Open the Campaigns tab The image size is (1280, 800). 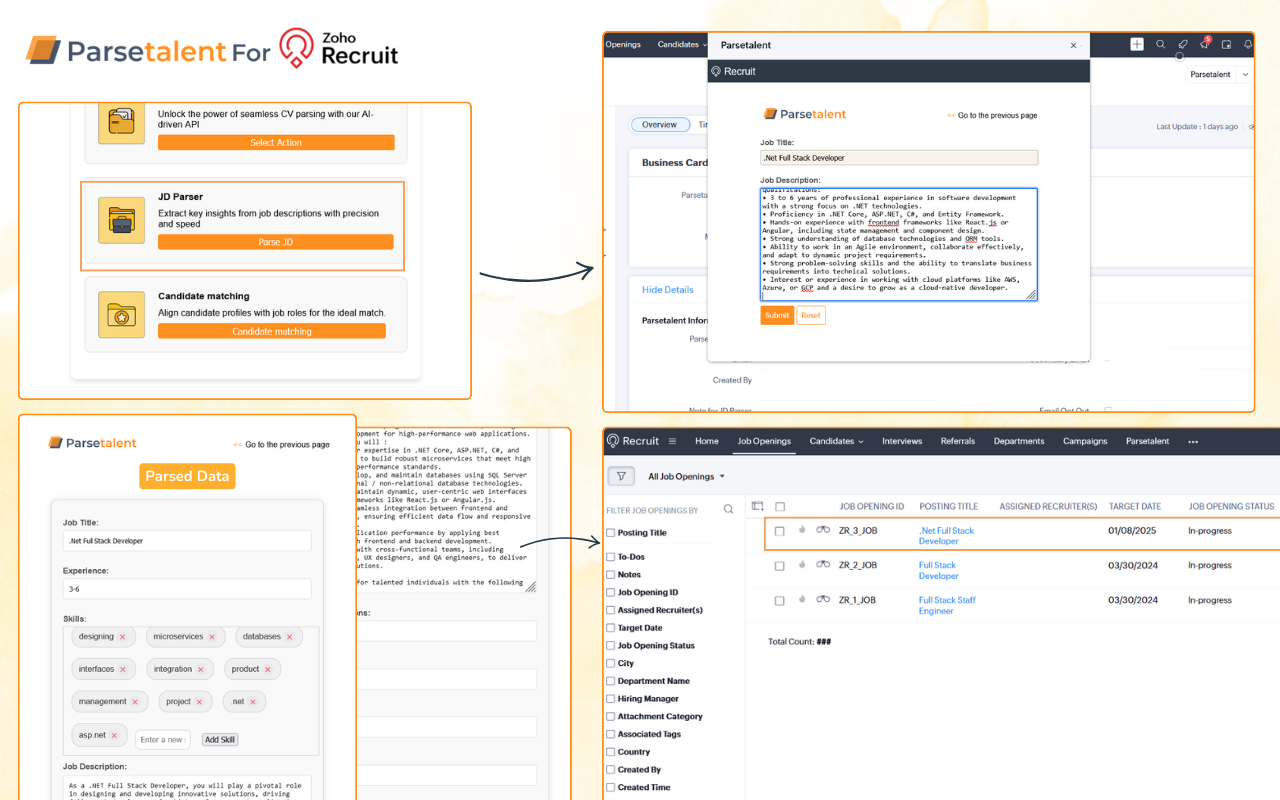coord(1085,441)
